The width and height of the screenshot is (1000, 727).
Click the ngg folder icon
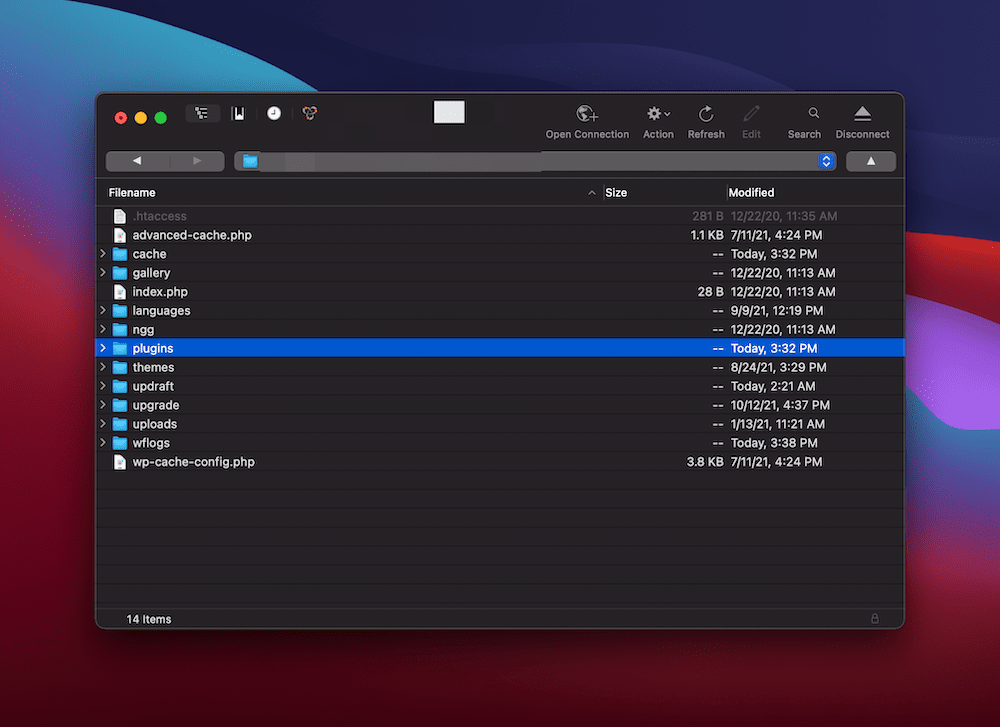(x=119, y=330)
